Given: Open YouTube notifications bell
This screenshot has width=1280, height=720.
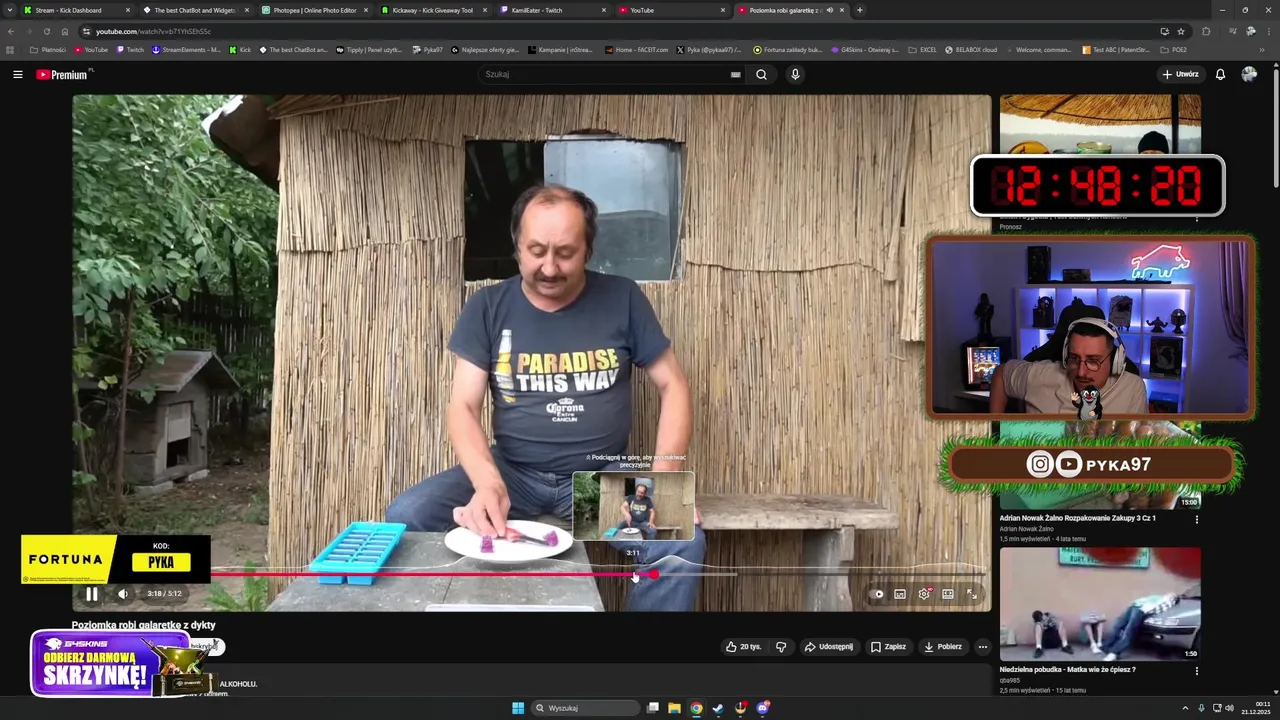Looking at the screenshot, I should [x=1220, y=74].
